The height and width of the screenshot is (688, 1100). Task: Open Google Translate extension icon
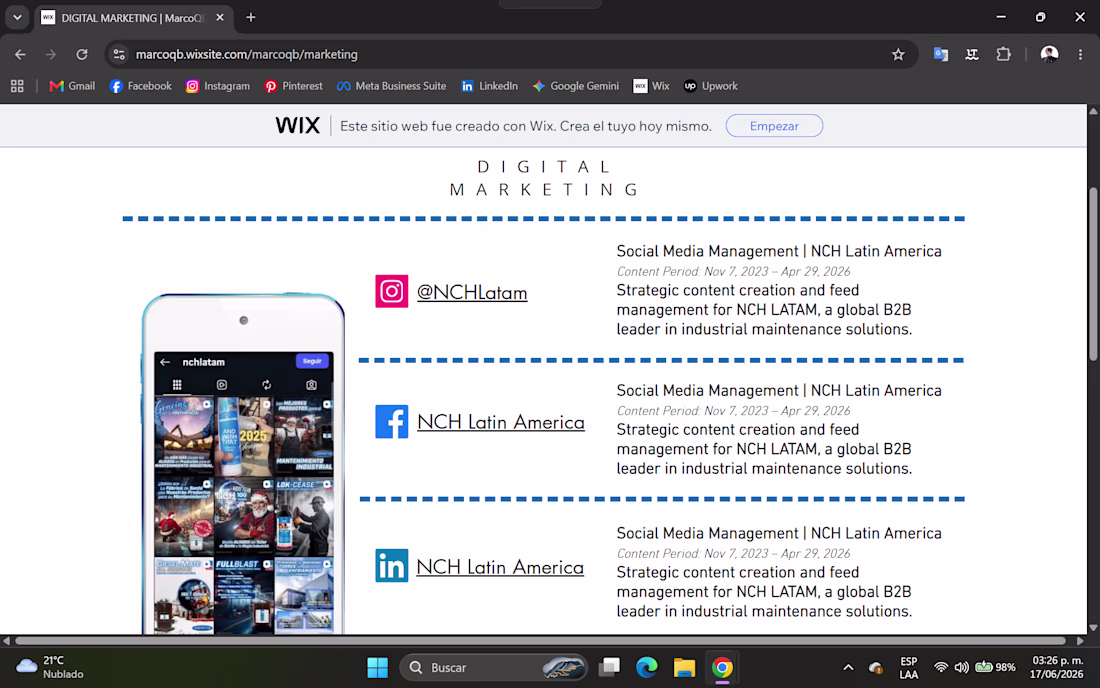[941, 54]
